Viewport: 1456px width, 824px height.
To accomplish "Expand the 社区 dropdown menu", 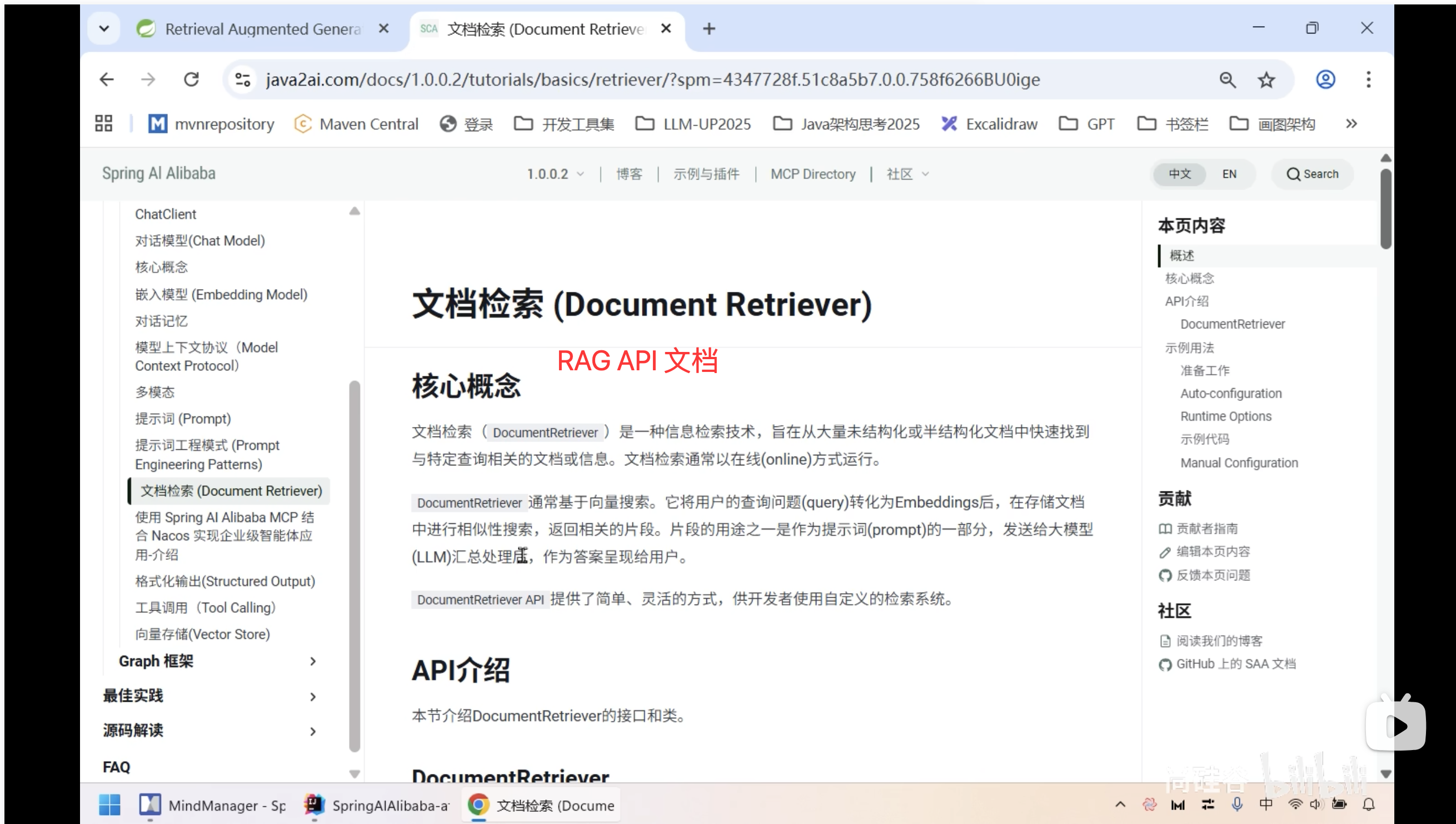I will [907, 173].
